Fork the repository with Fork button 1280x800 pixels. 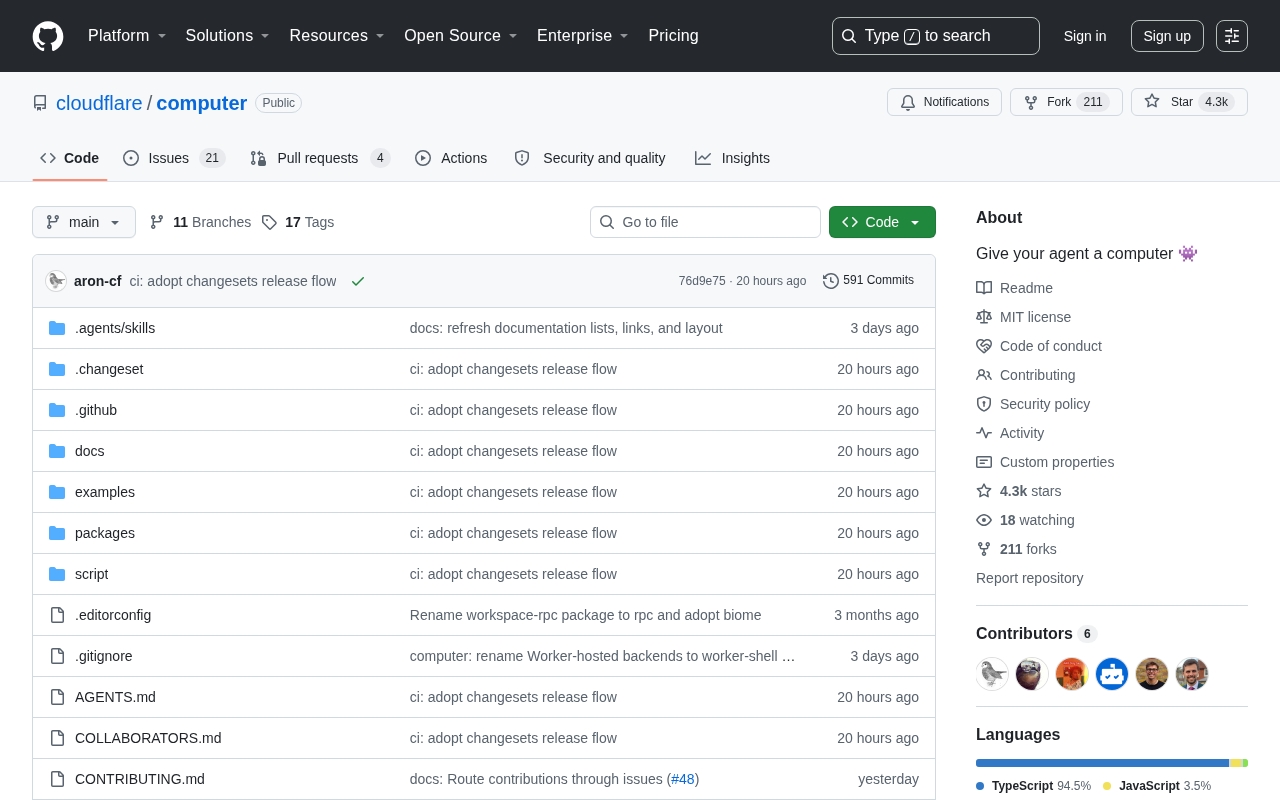[1066, 102]
